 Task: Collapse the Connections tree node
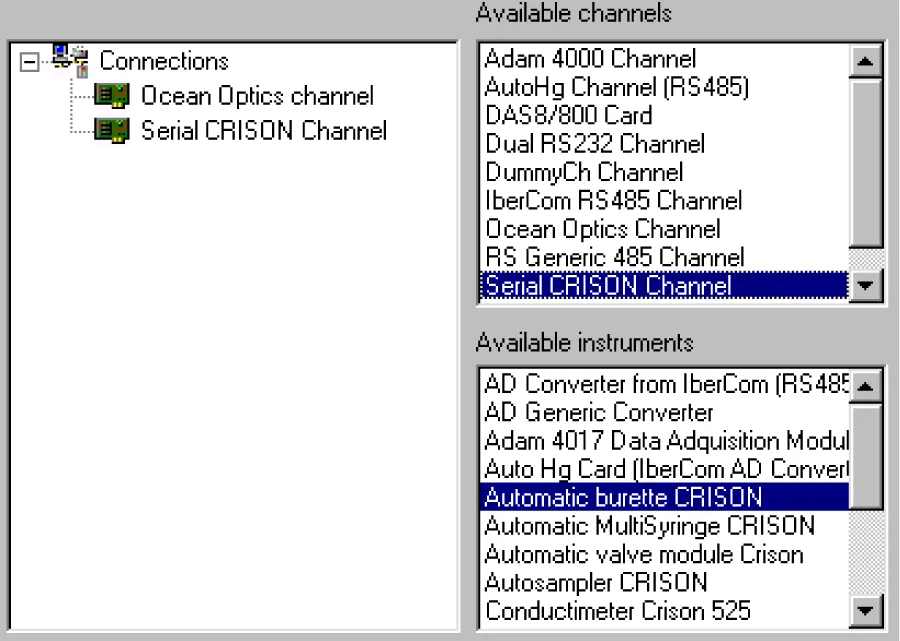click(29, 61)
